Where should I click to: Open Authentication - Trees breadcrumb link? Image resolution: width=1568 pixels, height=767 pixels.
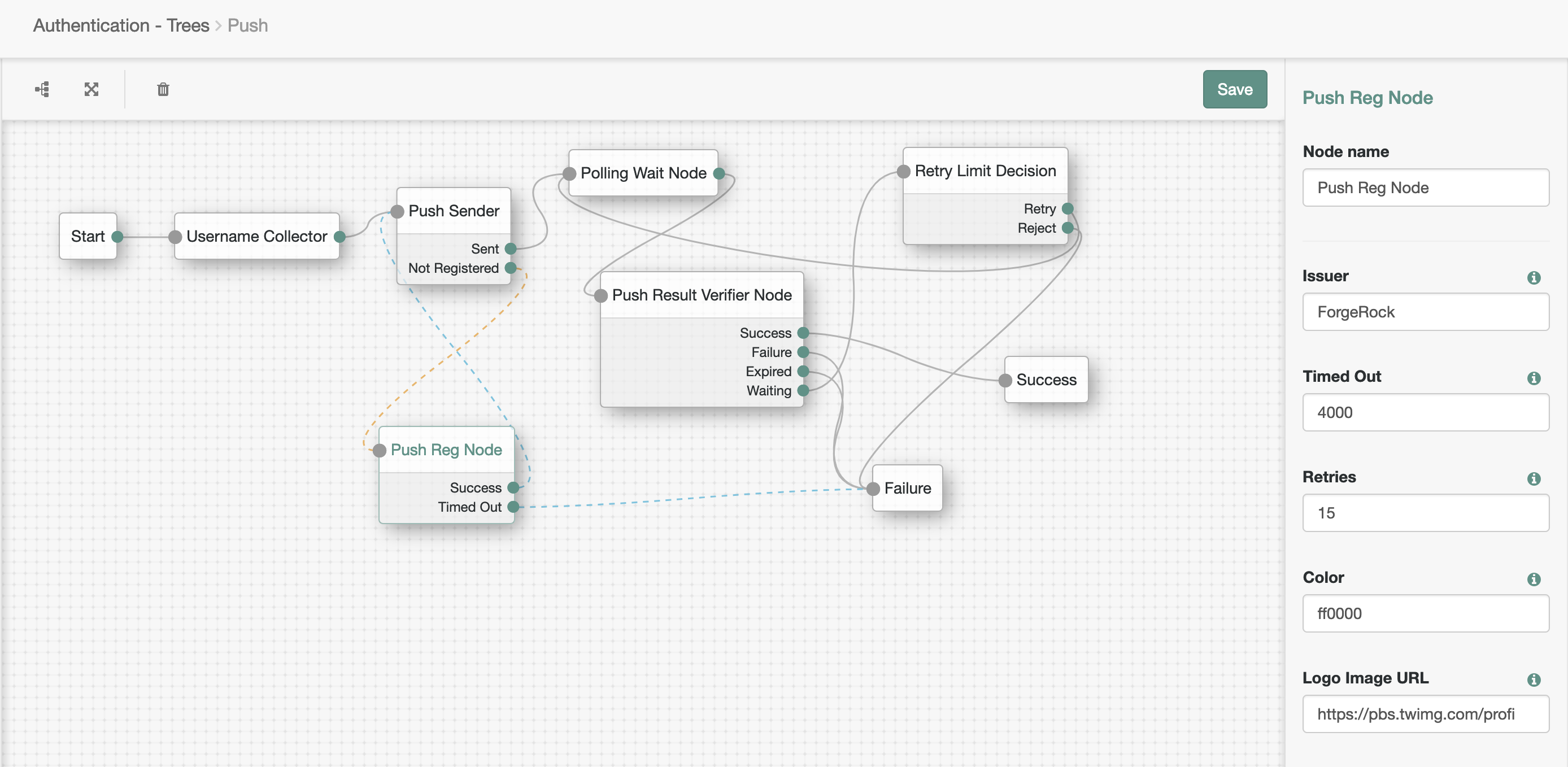coord(120,25)
